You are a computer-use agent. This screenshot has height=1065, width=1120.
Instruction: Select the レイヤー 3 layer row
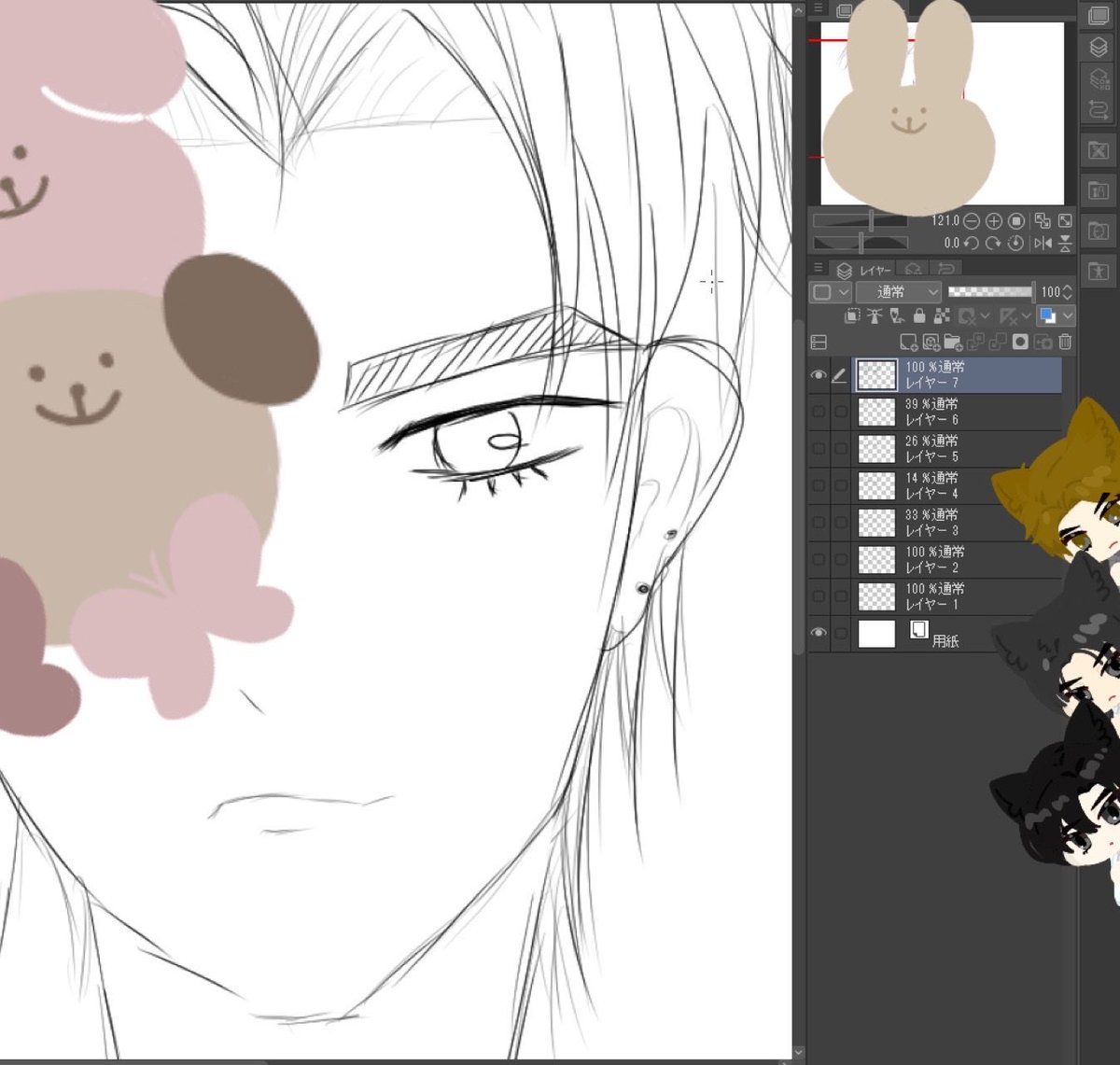pos(958,523)
